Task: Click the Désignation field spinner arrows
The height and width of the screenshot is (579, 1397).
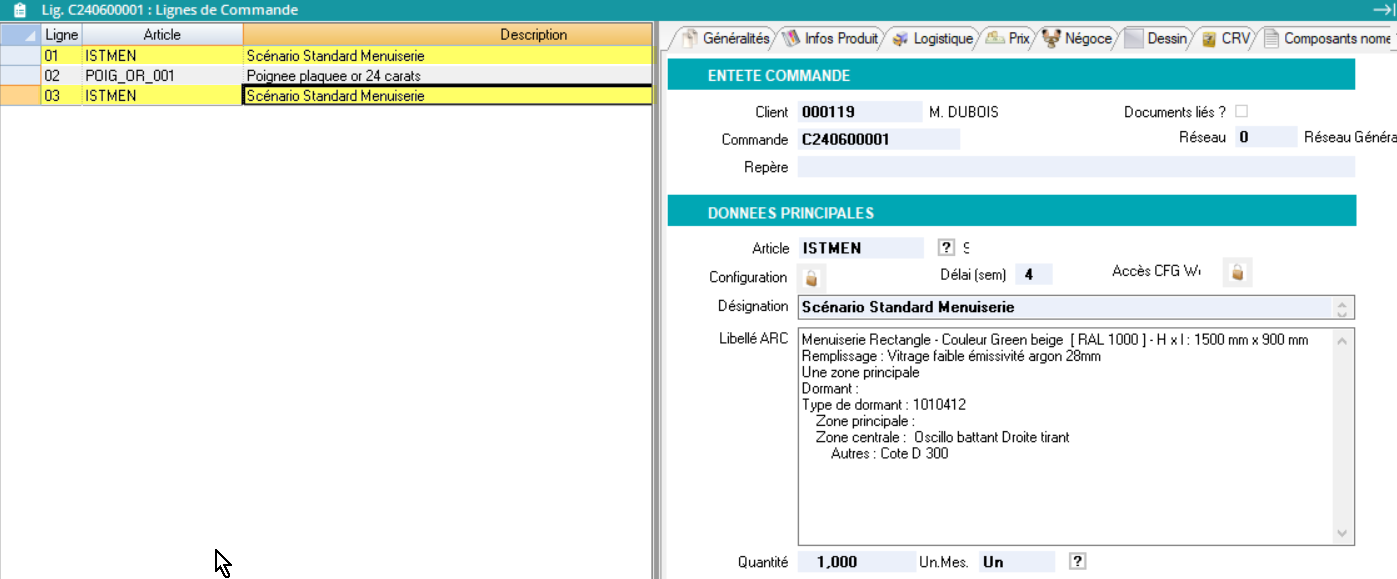Action: (1344, 307)
